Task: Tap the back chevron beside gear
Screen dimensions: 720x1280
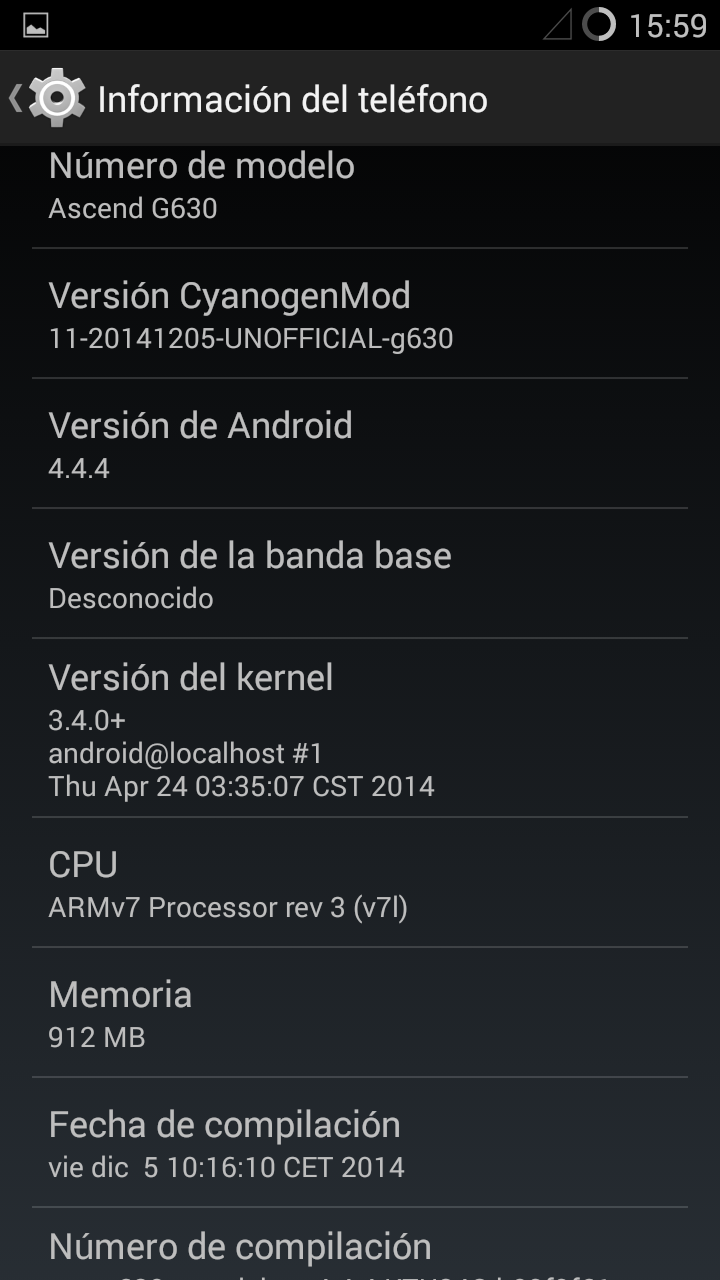Action: [x=14, y=98]
